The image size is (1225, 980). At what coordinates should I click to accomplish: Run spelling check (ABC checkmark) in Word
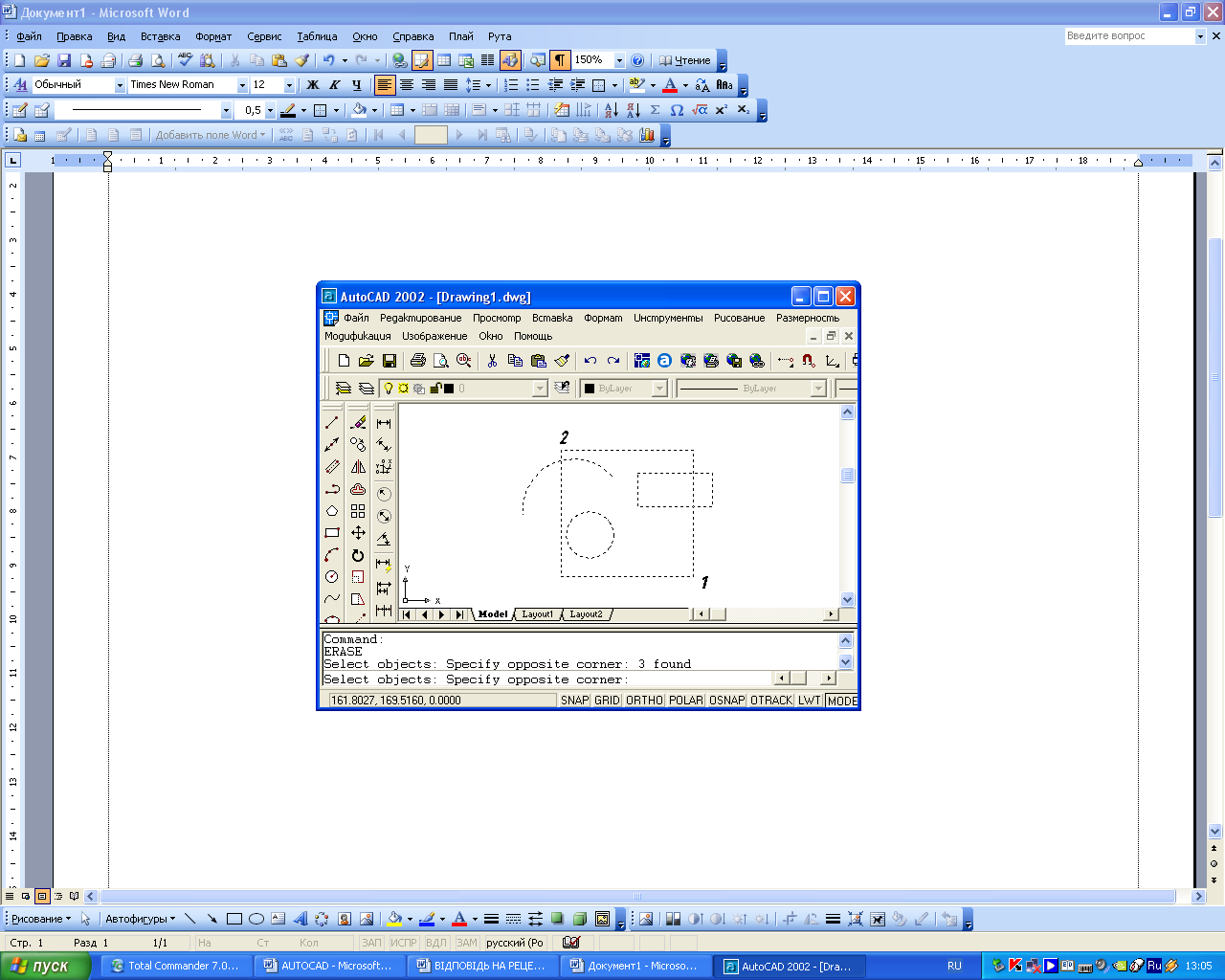pyautogui.click(x=186, y=60)
